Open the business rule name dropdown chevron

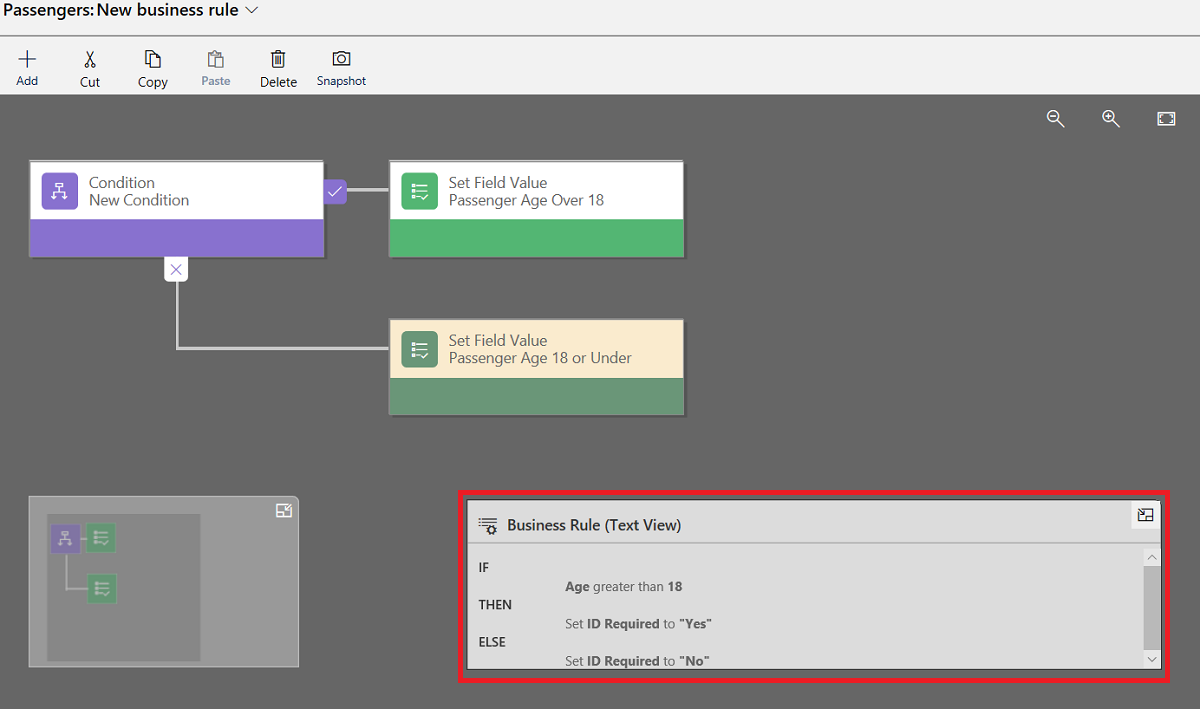[249, 10]
